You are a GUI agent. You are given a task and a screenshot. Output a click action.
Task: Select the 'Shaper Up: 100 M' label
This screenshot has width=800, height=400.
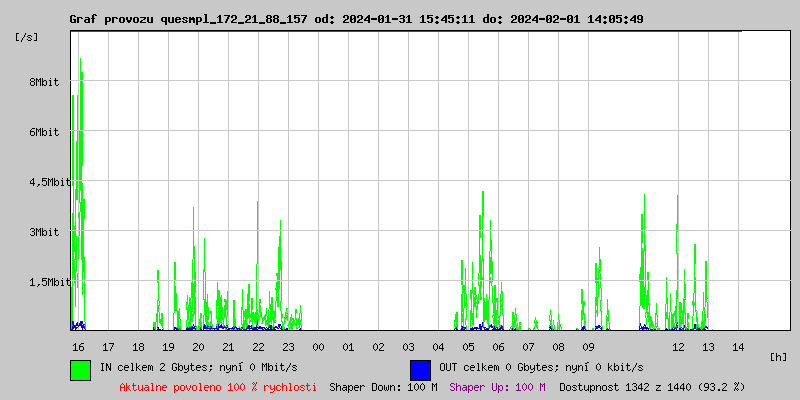pos(497,386)
